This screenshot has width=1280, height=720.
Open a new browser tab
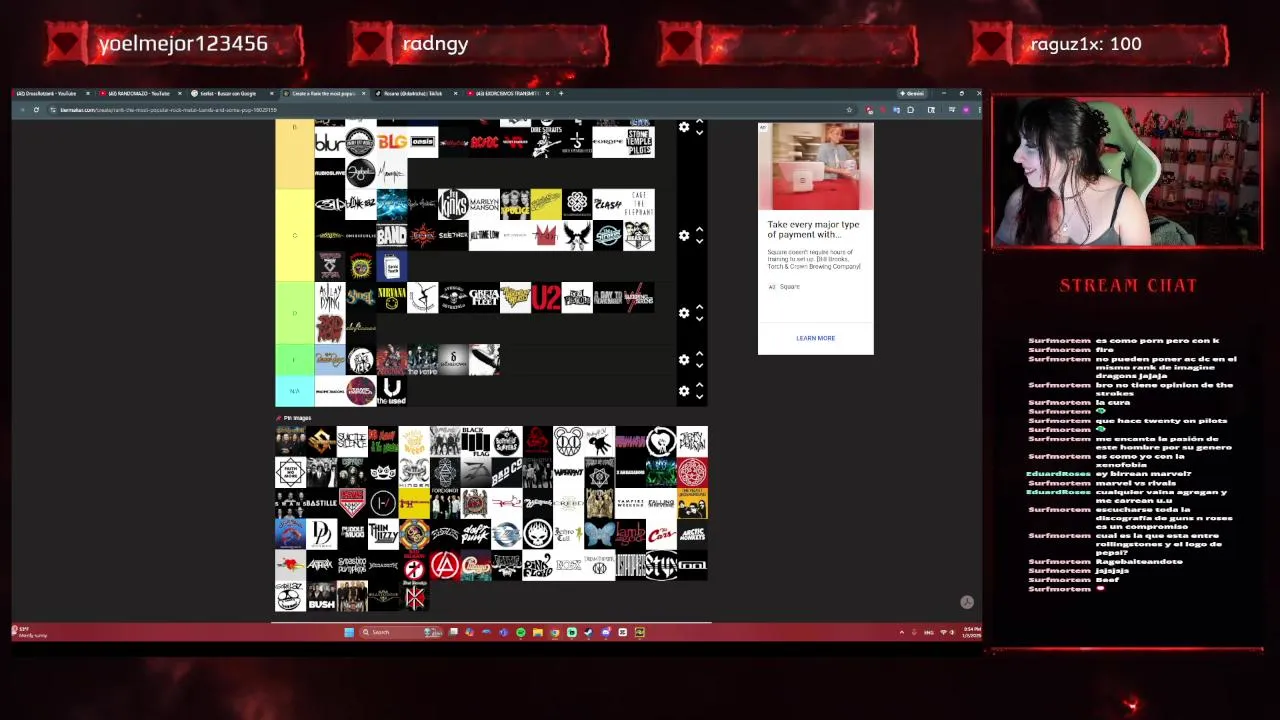click(x=561, y=93)
